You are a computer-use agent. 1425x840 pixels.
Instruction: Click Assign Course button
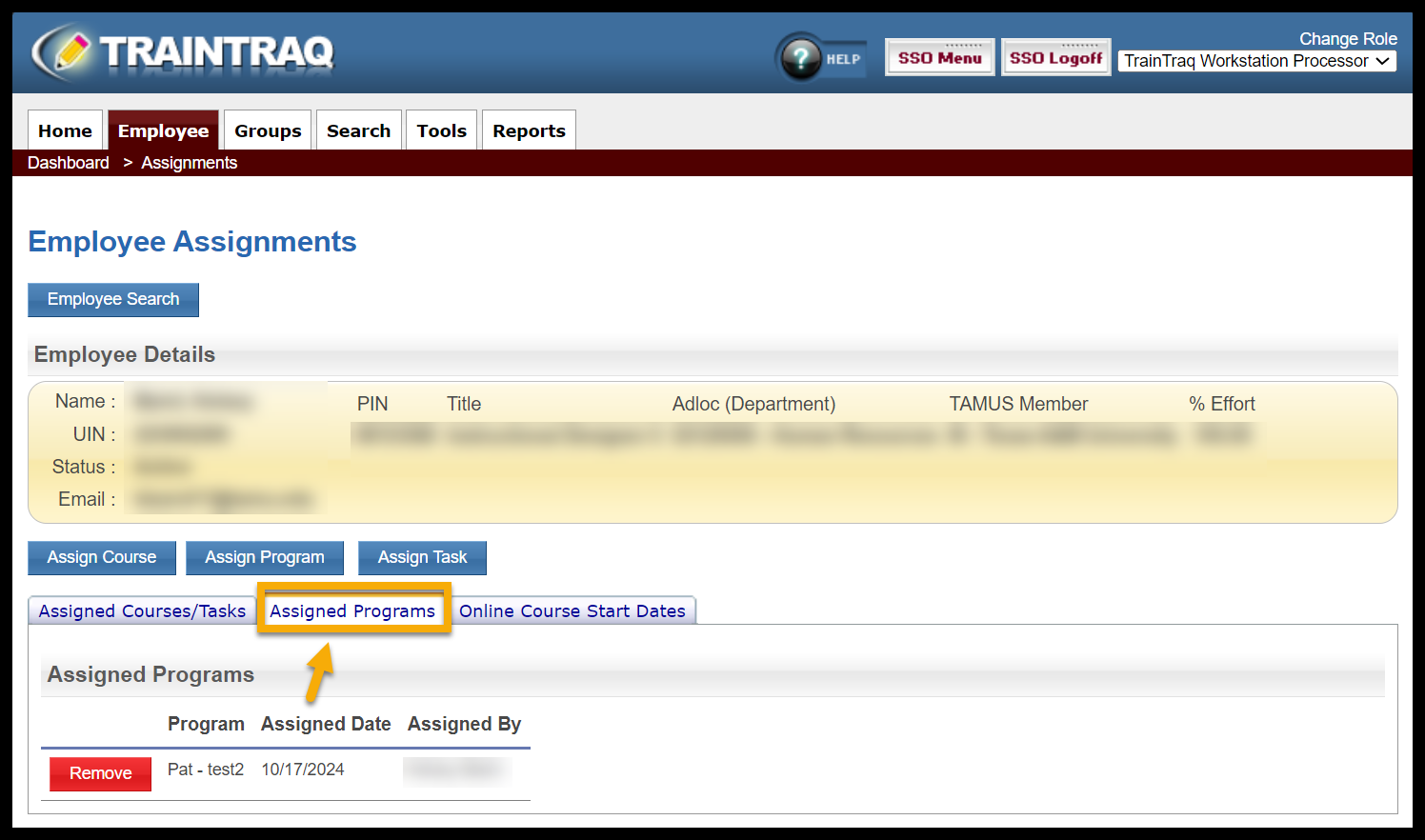pyautogui.click(x=102, y=557)
